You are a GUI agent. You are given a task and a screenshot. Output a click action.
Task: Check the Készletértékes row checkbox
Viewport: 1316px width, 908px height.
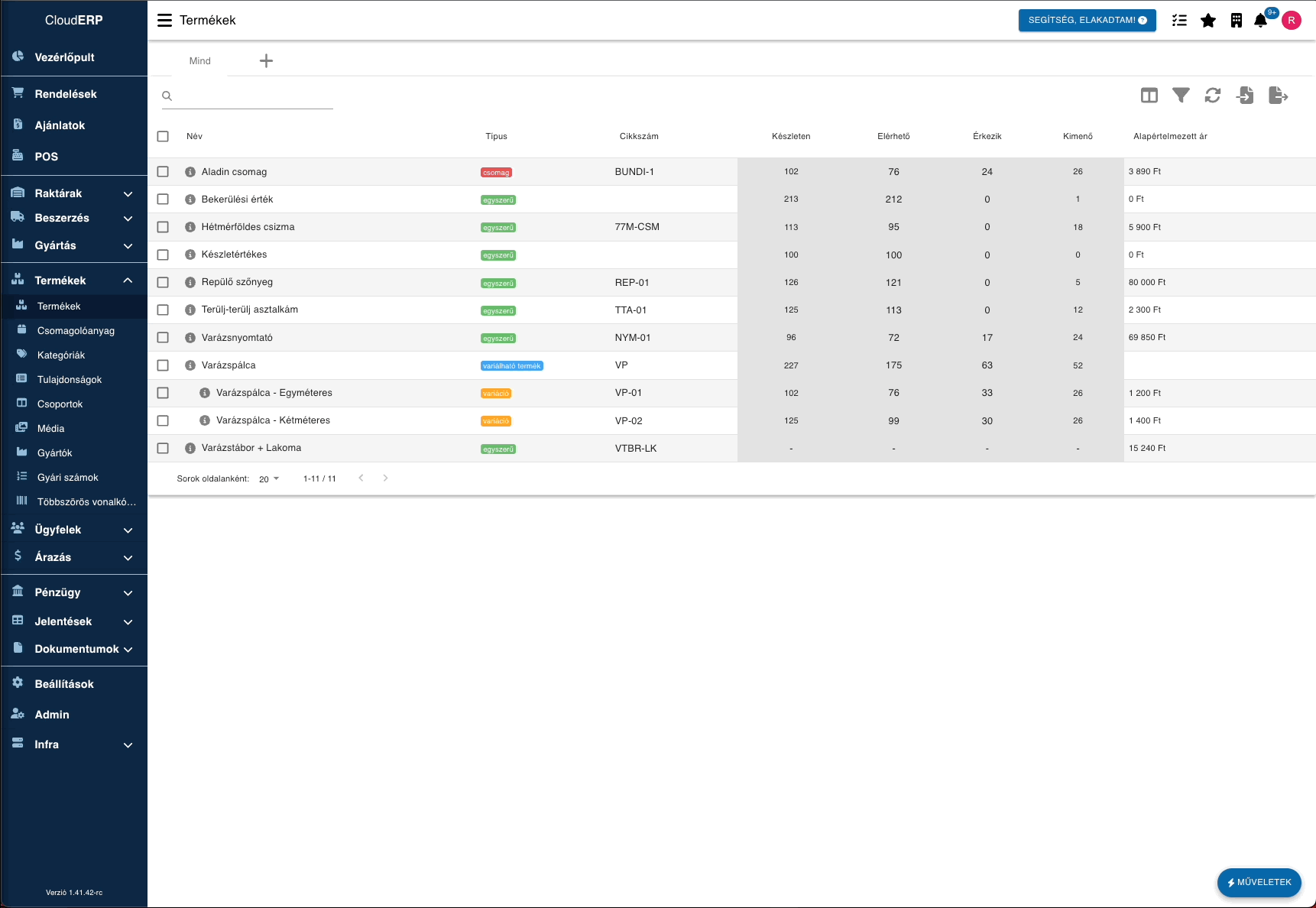point(163,255)
